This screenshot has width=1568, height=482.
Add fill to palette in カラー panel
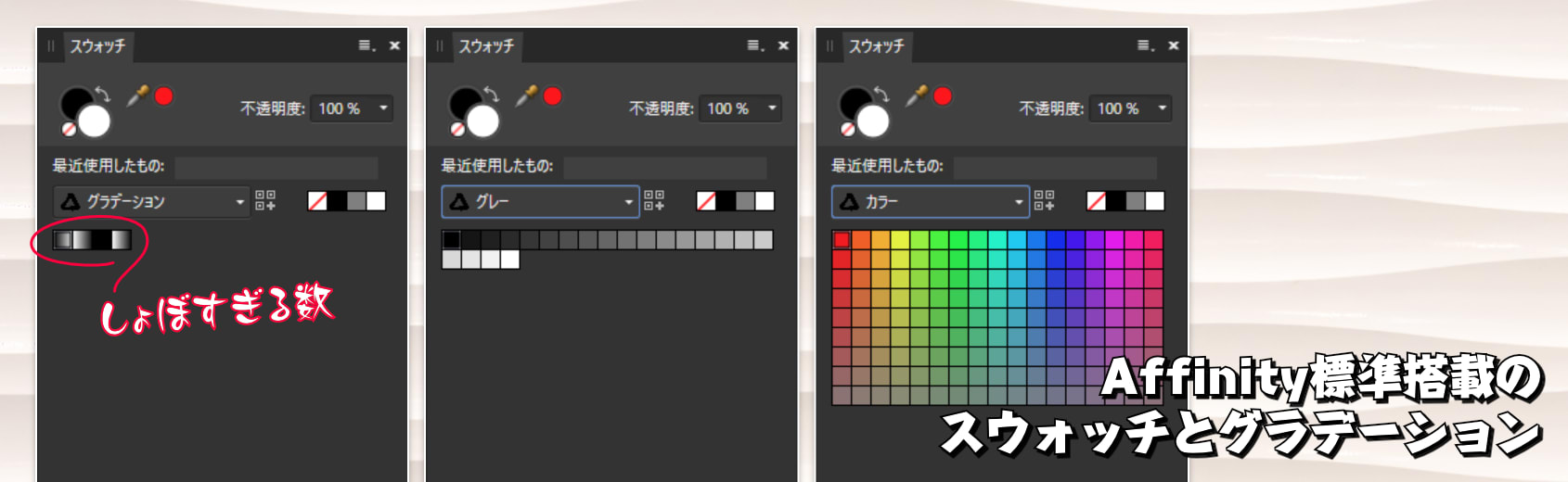1044,200
